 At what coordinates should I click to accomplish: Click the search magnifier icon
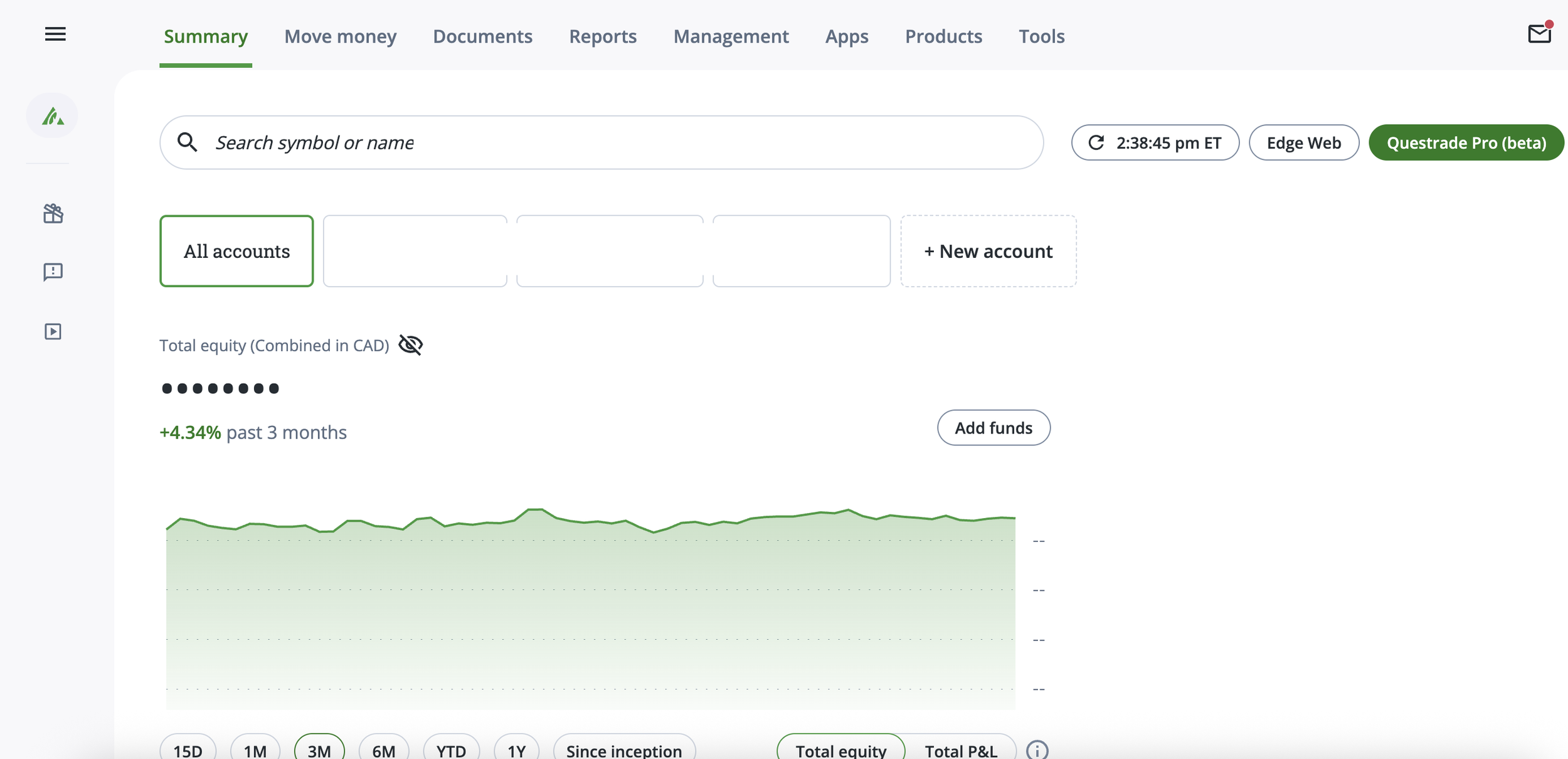point(187,142)
